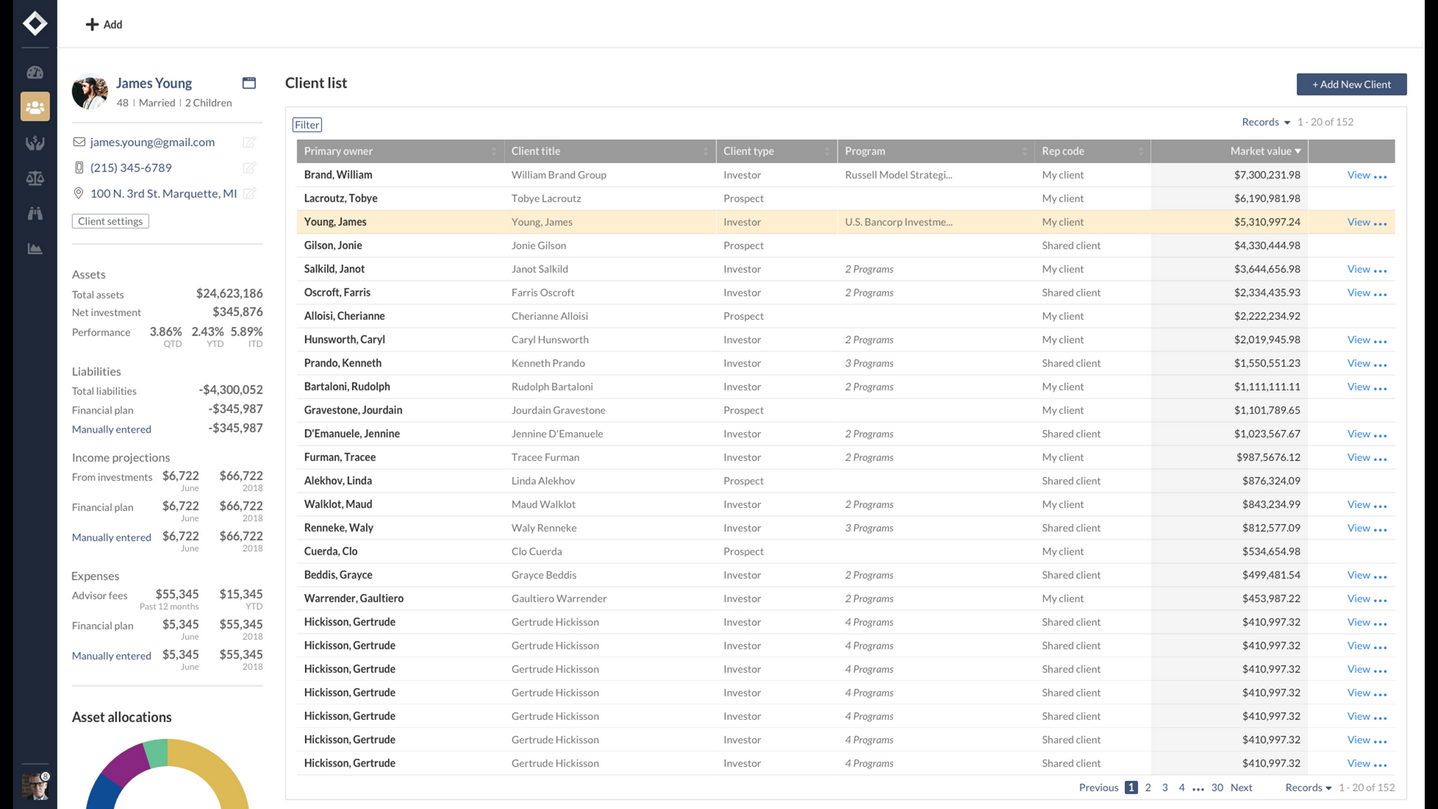Click the Filter button above the table
The image size is (1438, 809).
pyautogui.click(x=307, y=125)
